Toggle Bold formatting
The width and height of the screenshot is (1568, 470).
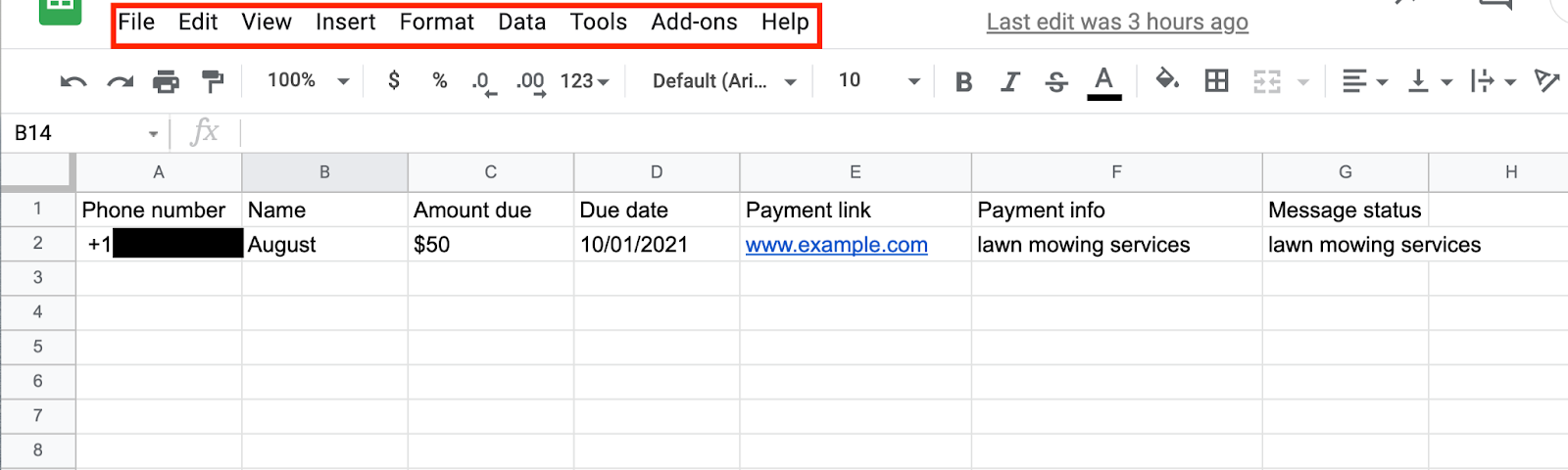click(x=963, y=81)
